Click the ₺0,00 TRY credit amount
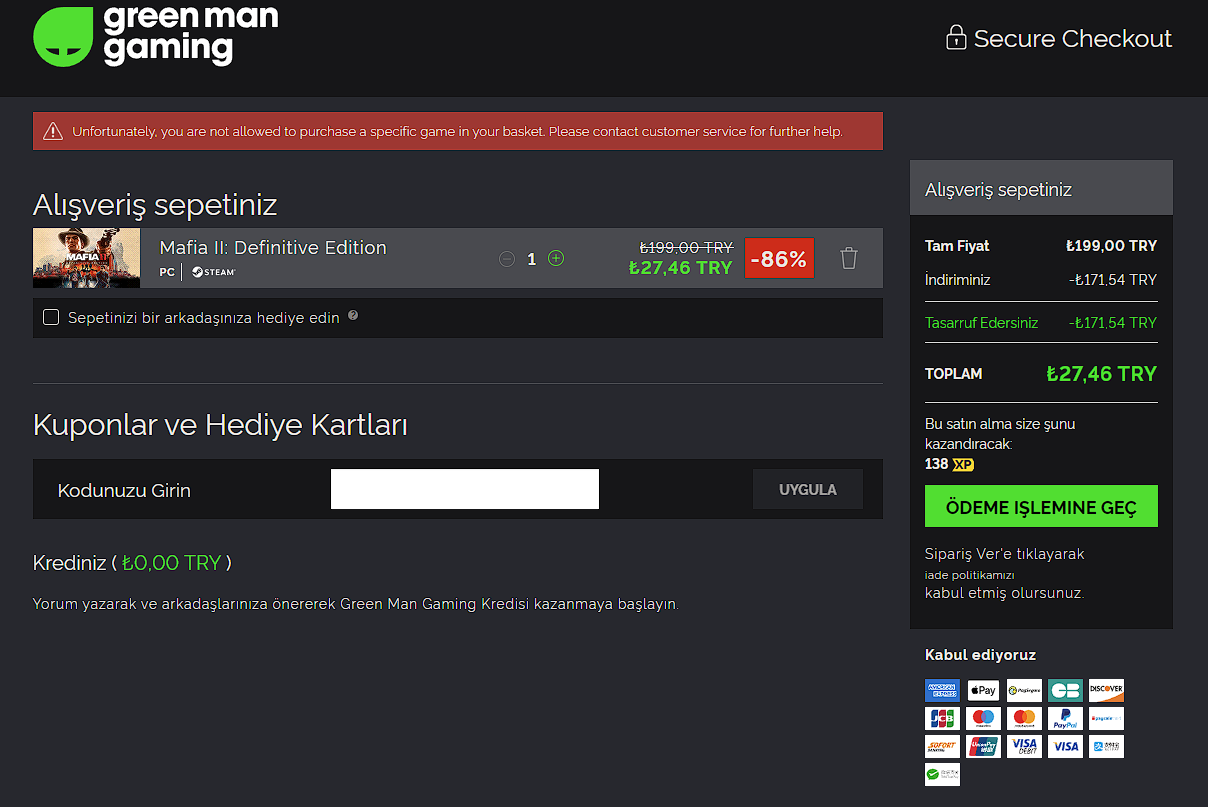 (171, 563)
